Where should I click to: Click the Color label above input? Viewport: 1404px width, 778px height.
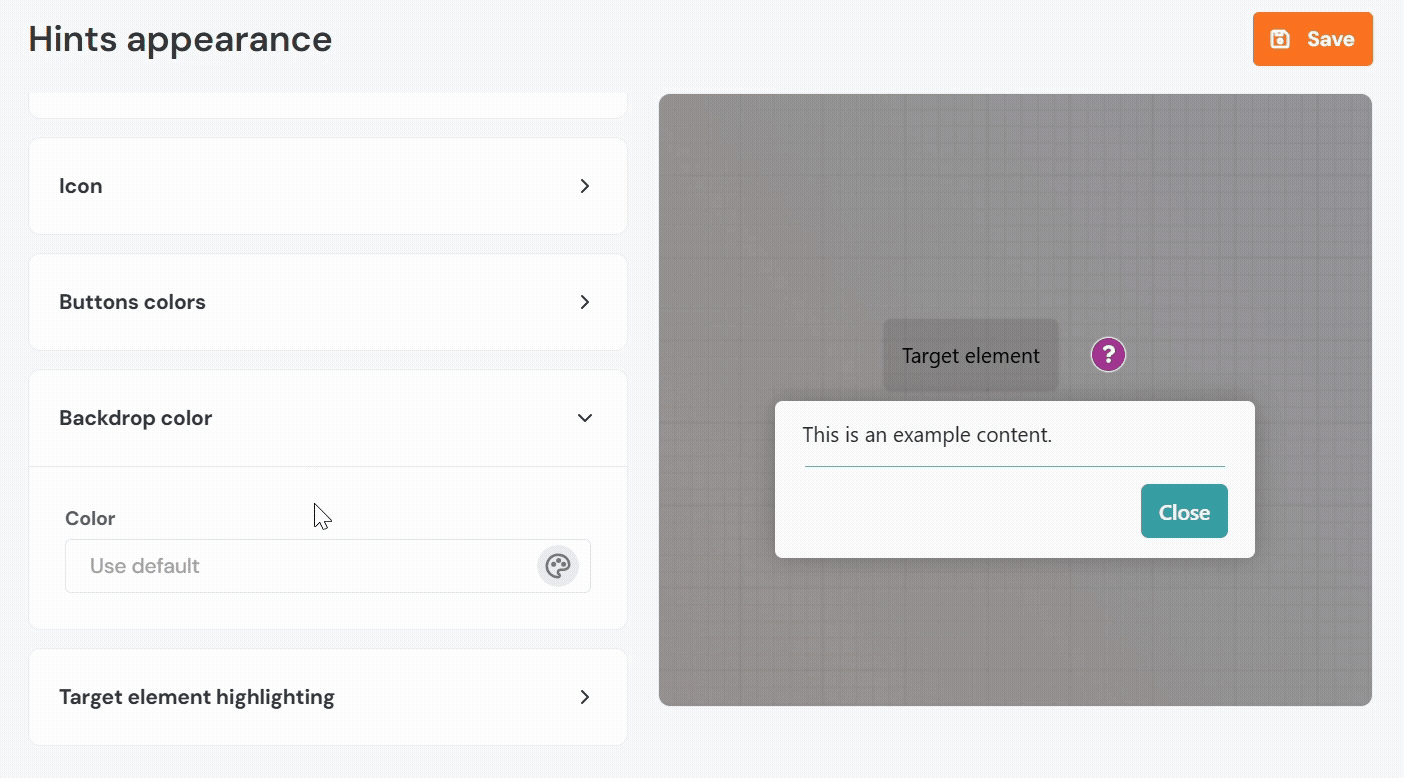[90, 518]
